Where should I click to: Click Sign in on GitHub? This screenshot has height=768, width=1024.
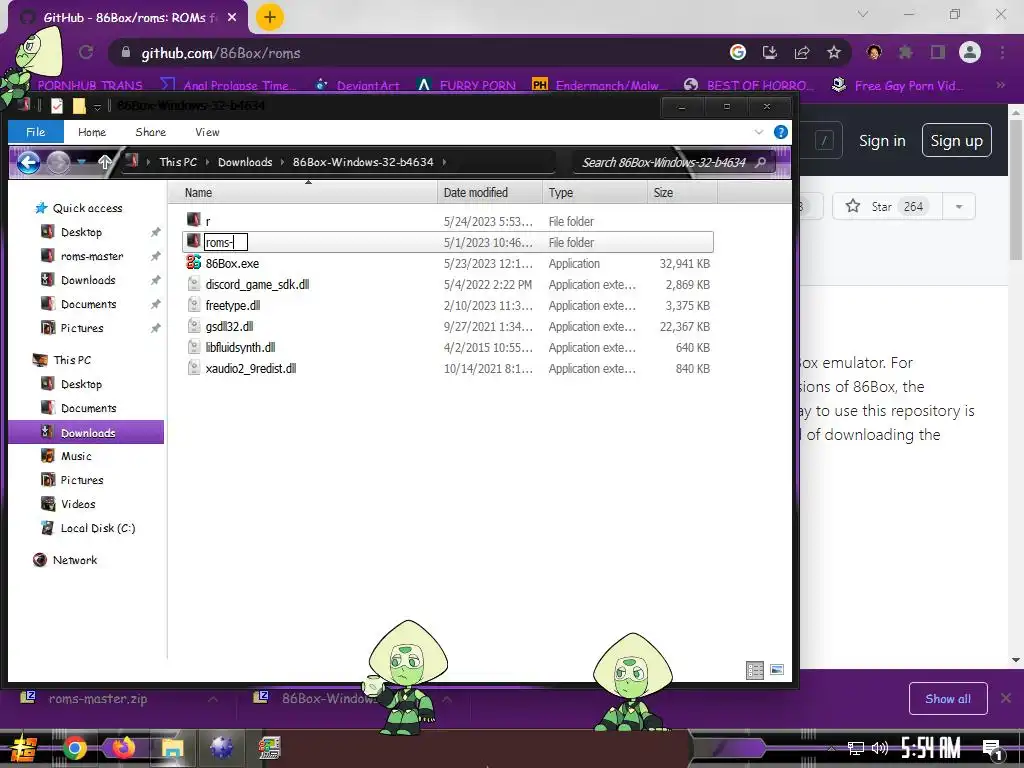882,140
